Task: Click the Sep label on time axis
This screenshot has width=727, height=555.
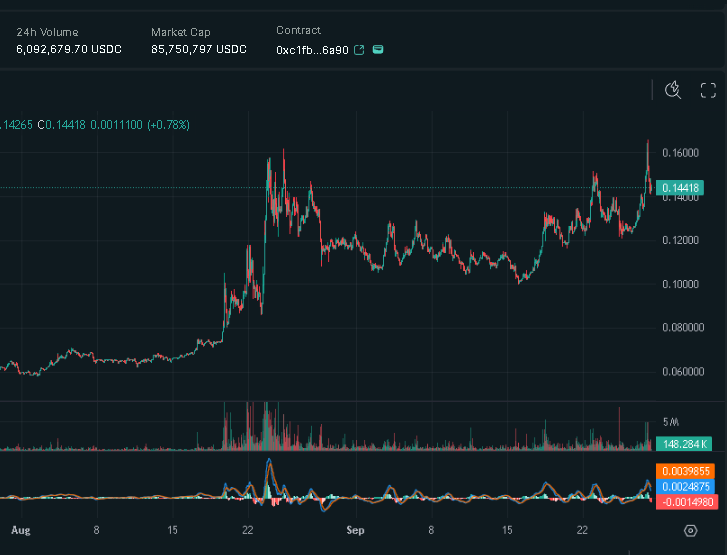Action: pos(355,530)
